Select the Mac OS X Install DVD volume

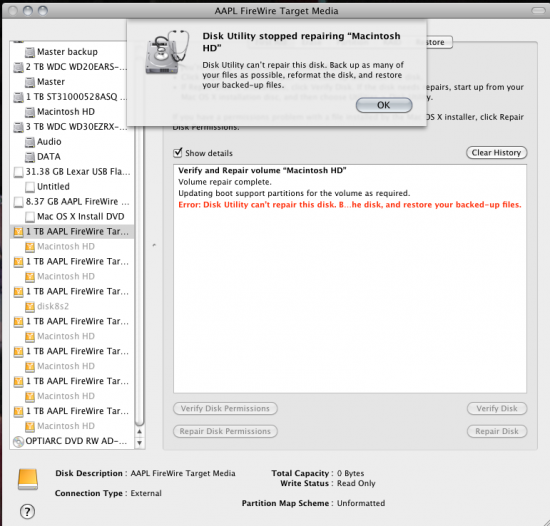tap(72, 216)
